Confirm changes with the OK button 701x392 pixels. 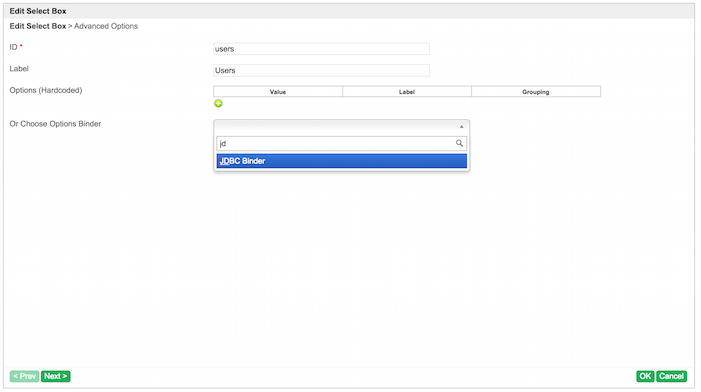[x=645, y=376]
